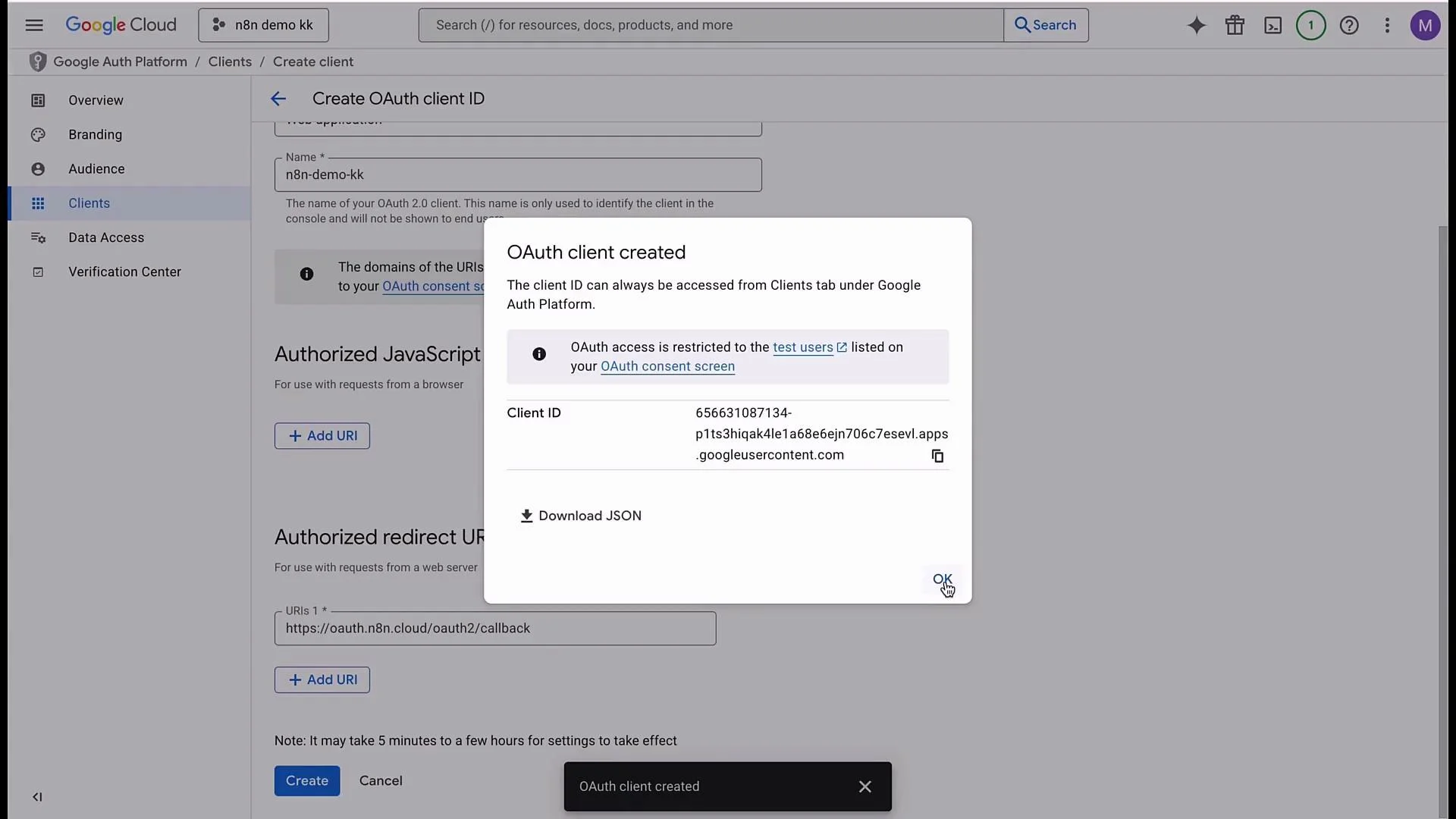The image size is (1456, 819).
Task: Click the Verification Center checkbox icon
Action: [38, 271]
